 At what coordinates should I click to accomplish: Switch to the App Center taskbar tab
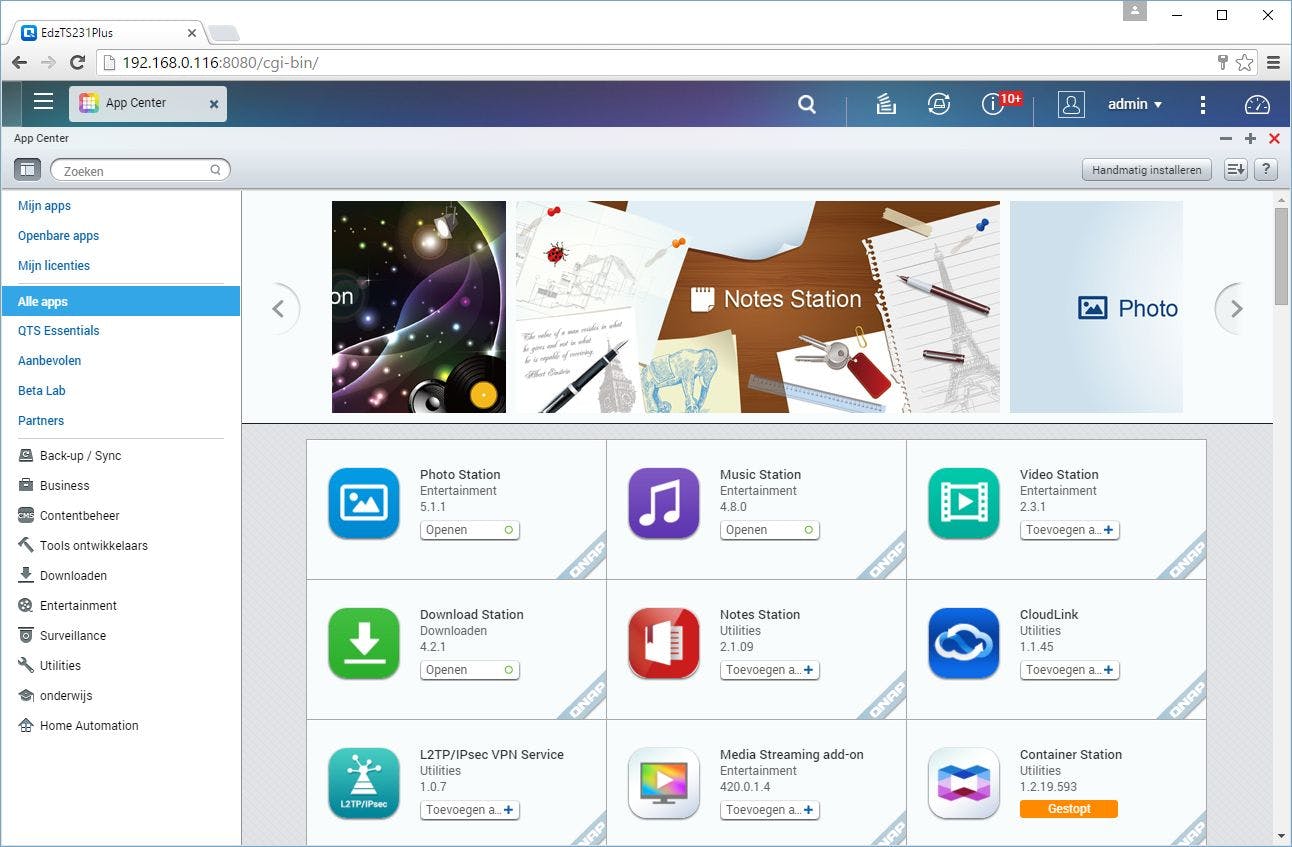[148, 103]
